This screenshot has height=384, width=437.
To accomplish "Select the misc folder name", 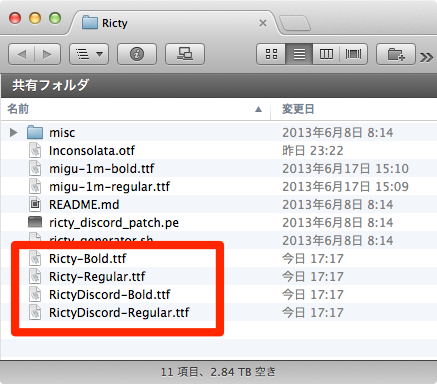I will pyautogui.click(x=62, y=133).
